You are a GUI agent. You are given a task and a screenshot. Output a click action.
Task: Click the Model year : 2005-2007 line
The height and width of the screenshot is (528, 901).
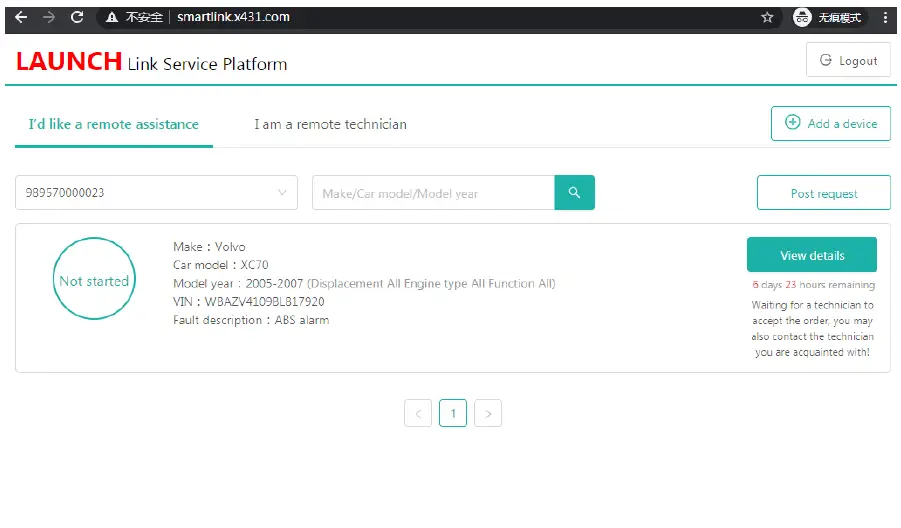click(x=364, y=283)
